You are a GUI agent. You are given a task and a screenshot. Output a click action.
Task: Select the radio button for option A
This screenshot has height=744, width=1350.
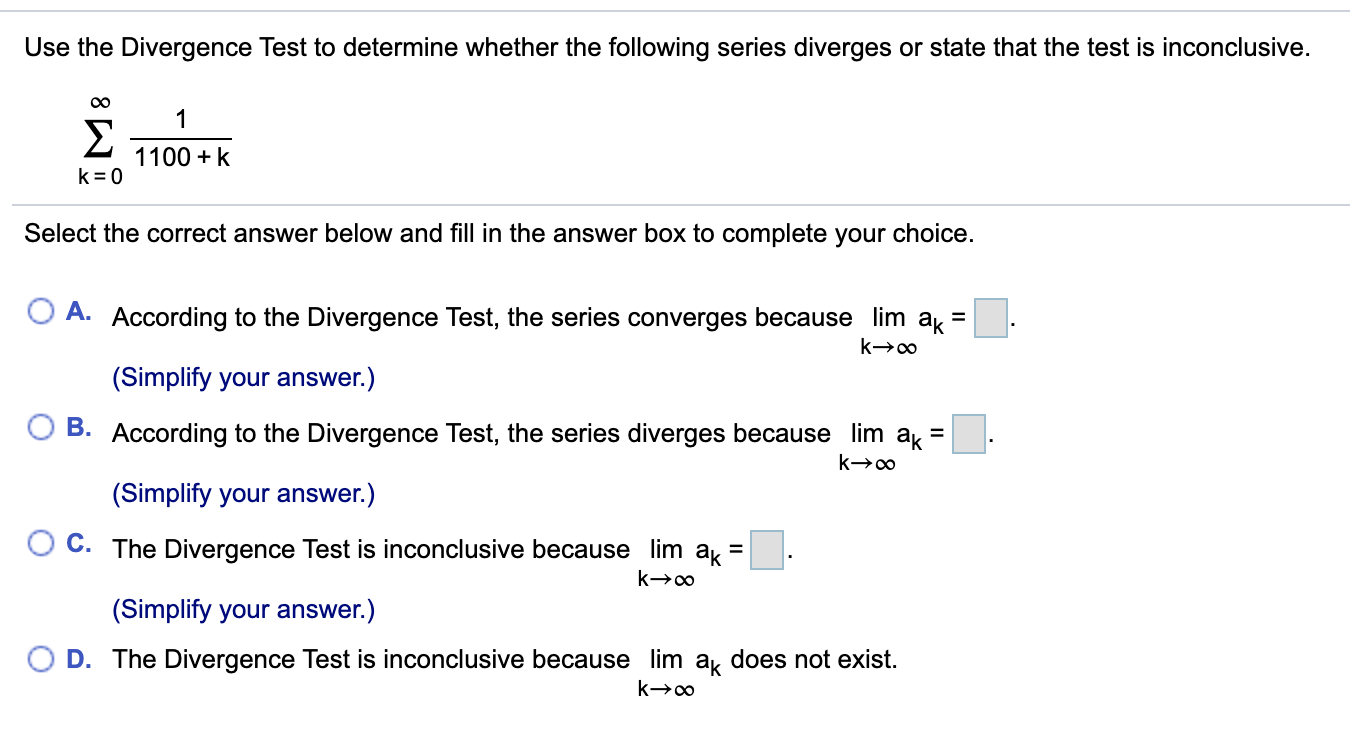[42, 313]
